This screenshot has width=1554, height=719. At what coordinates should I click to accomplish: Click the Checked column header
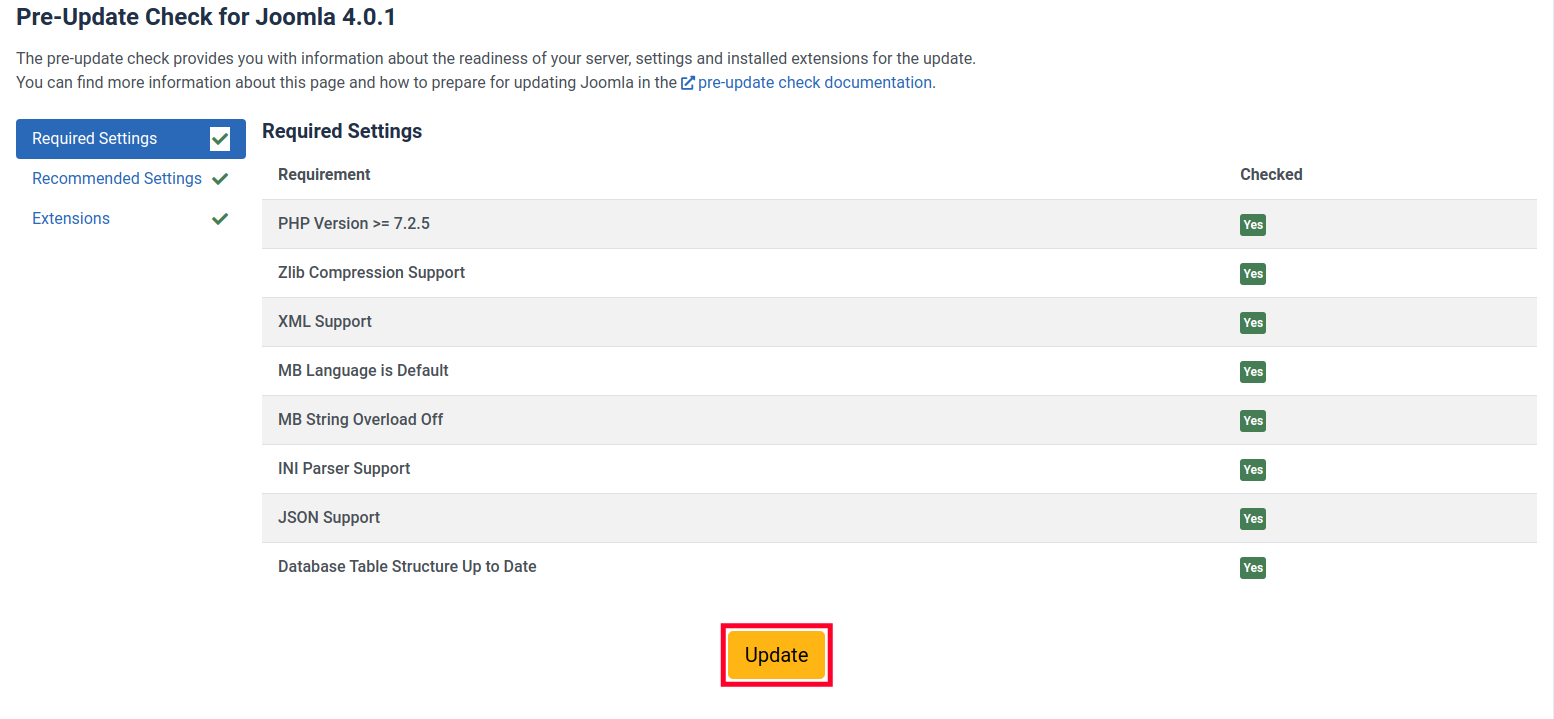point(1271,175)
